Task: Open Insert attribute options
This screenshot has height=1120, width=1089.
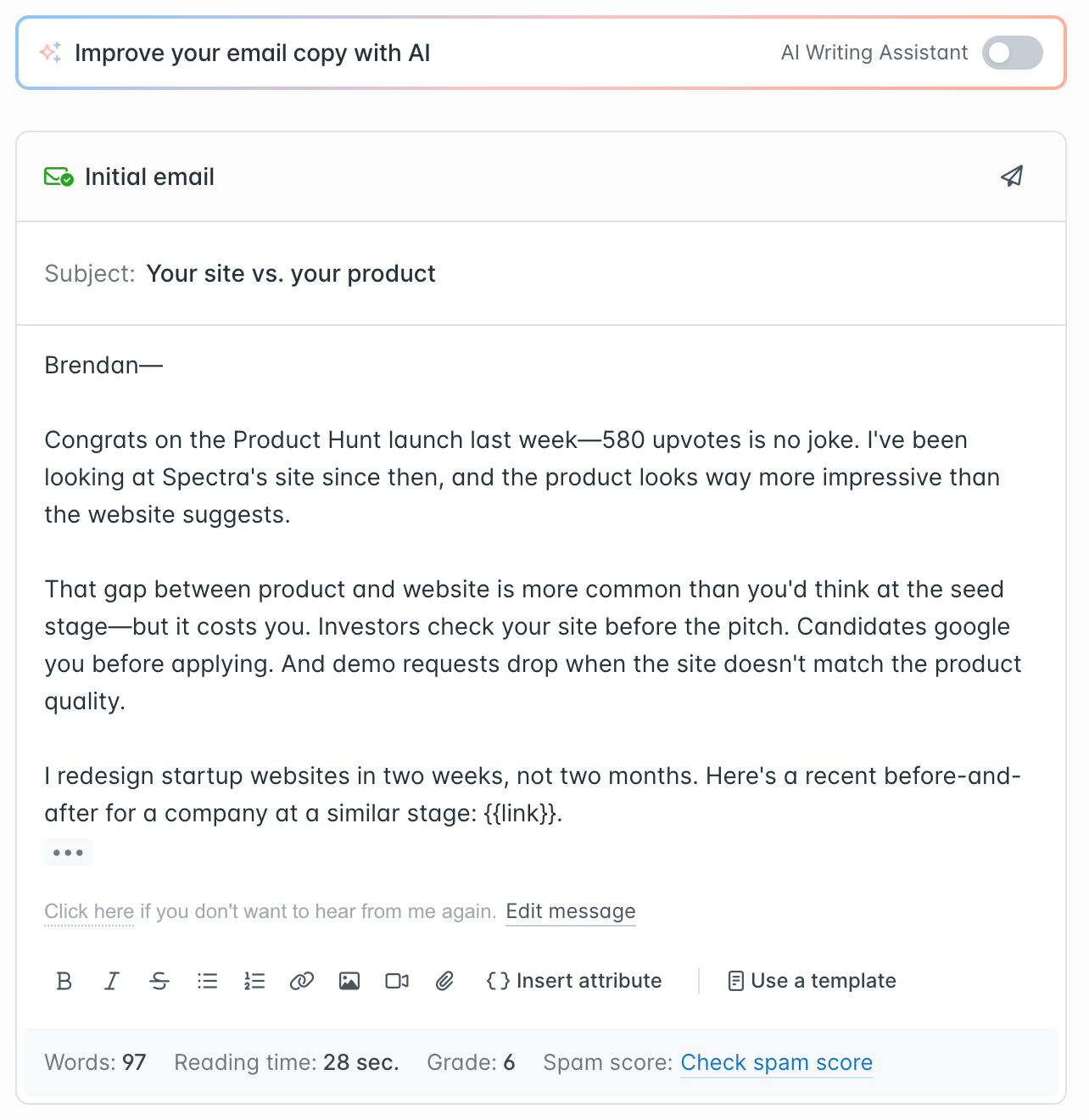Action: click(x=574, y=981)
